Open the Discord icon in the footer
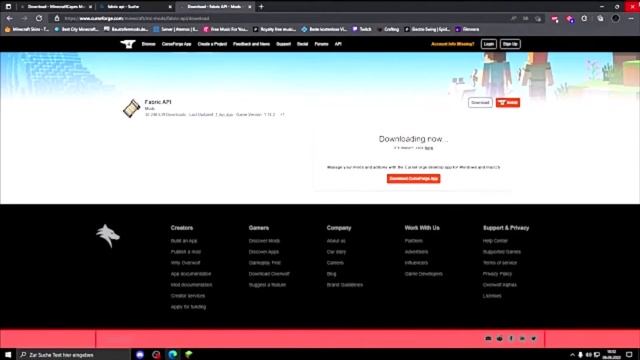 [x=488, y=338]
